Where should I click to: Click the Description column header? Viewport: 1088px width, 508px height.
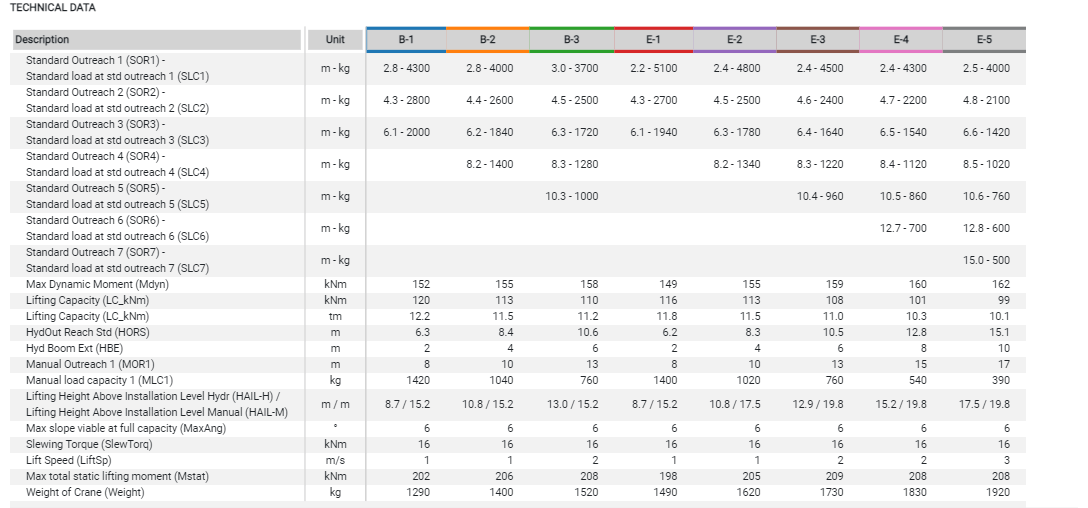tap(42, 40)
